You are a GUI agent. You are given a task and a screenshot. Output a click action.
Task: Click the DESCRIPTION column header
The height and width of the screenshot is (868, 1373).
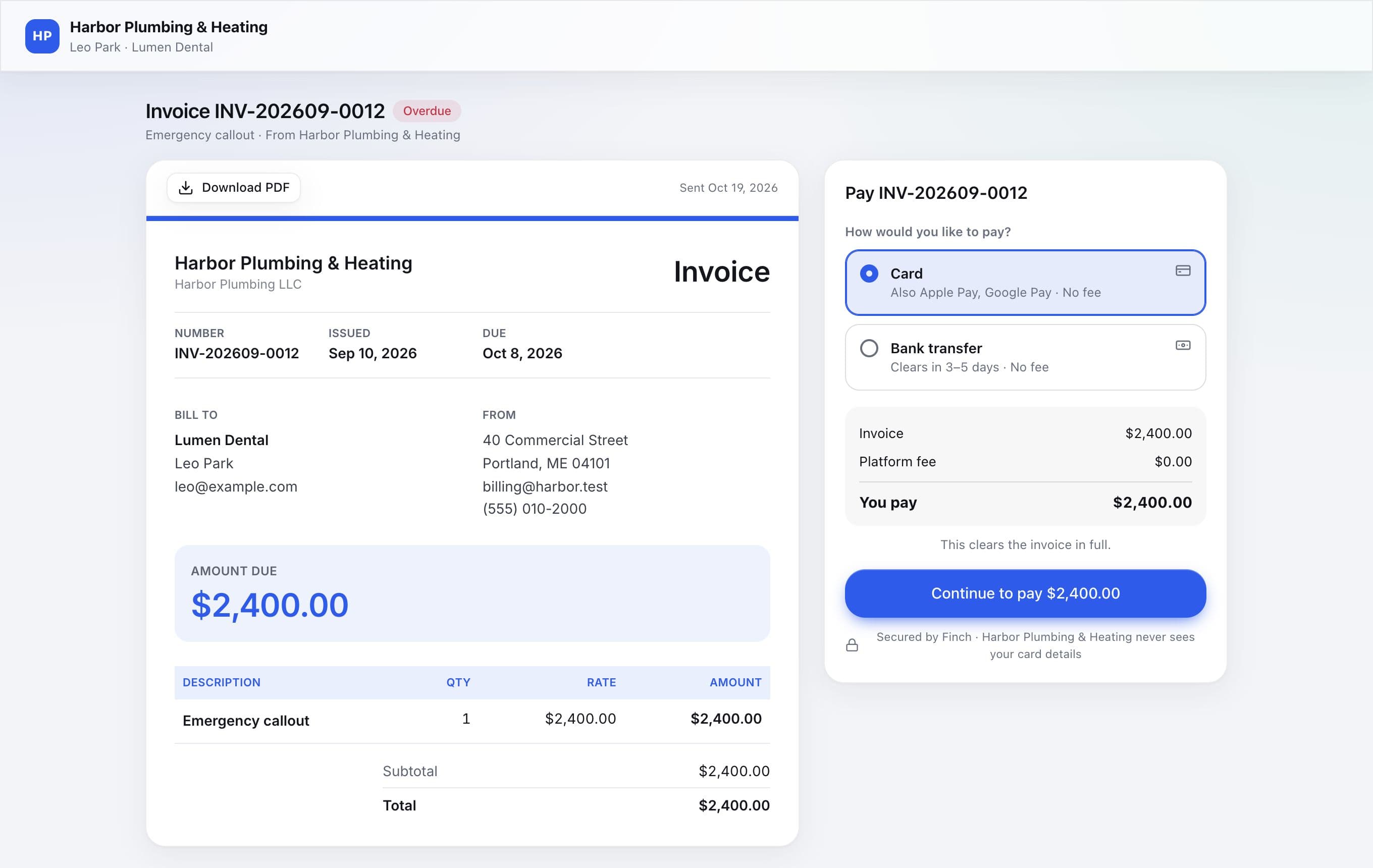(221, 682)
